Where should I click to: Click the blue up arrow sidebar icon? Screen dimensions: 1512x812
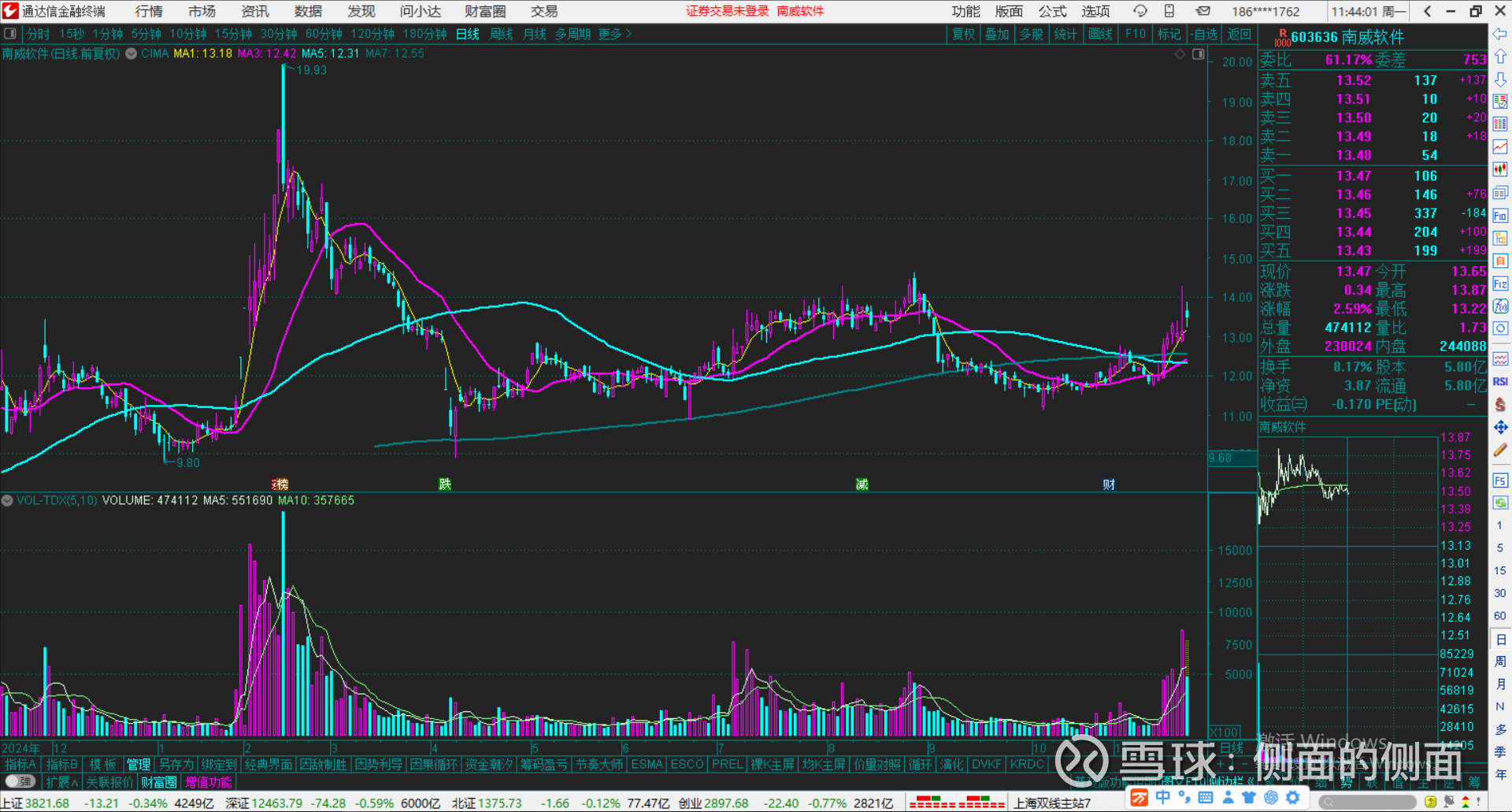[x=1500, y=57]
